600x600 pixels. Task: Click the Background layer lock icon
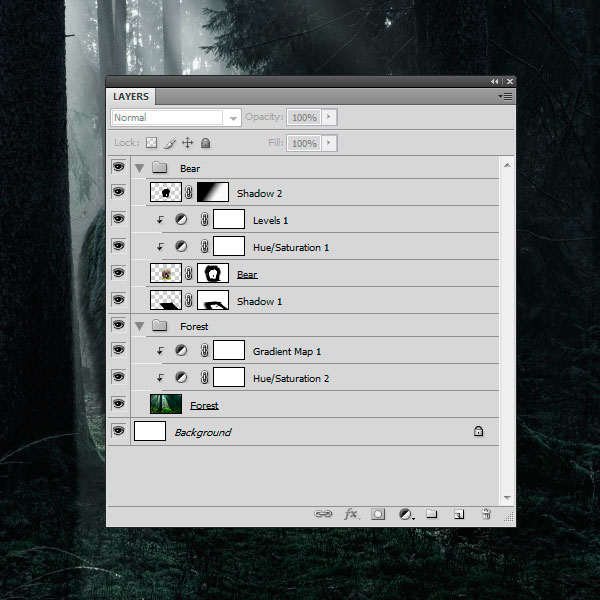(x=478, y=431)
